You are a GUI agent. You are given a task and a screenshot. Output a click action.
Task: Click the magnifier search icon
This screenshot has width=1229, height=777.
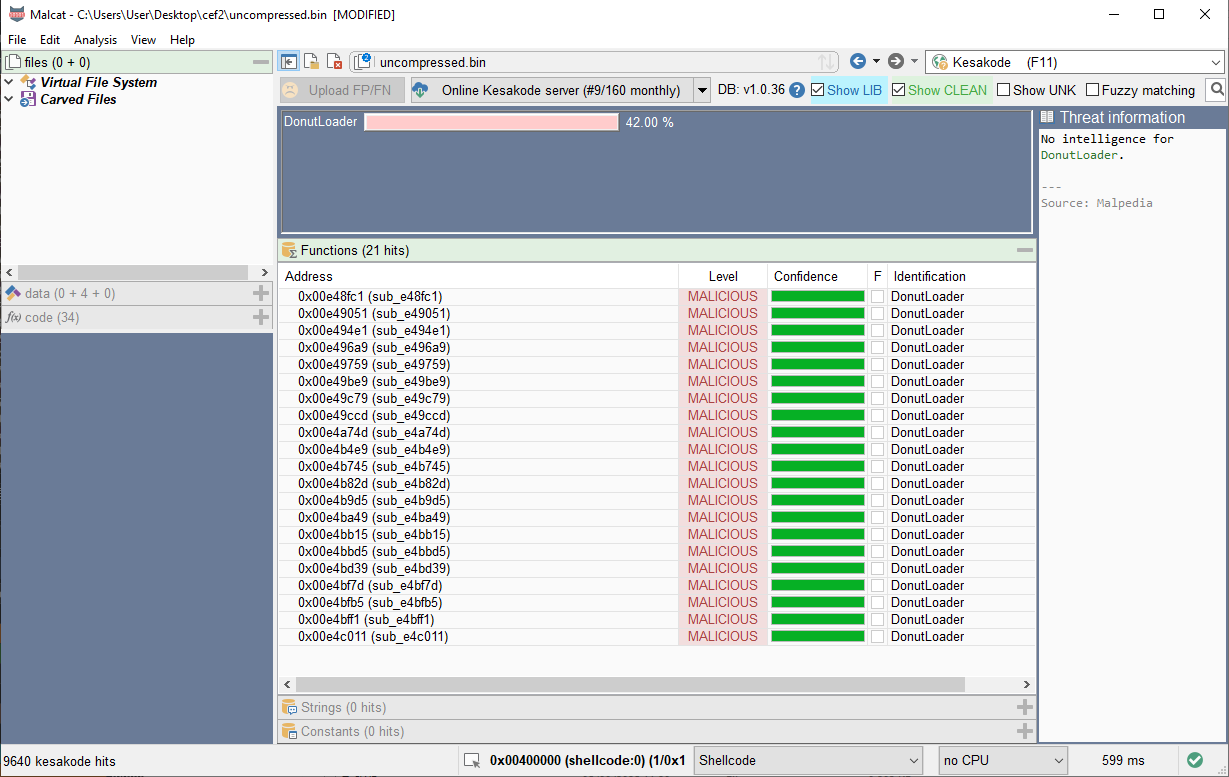pyautogui.click(x=1216, y=90)
